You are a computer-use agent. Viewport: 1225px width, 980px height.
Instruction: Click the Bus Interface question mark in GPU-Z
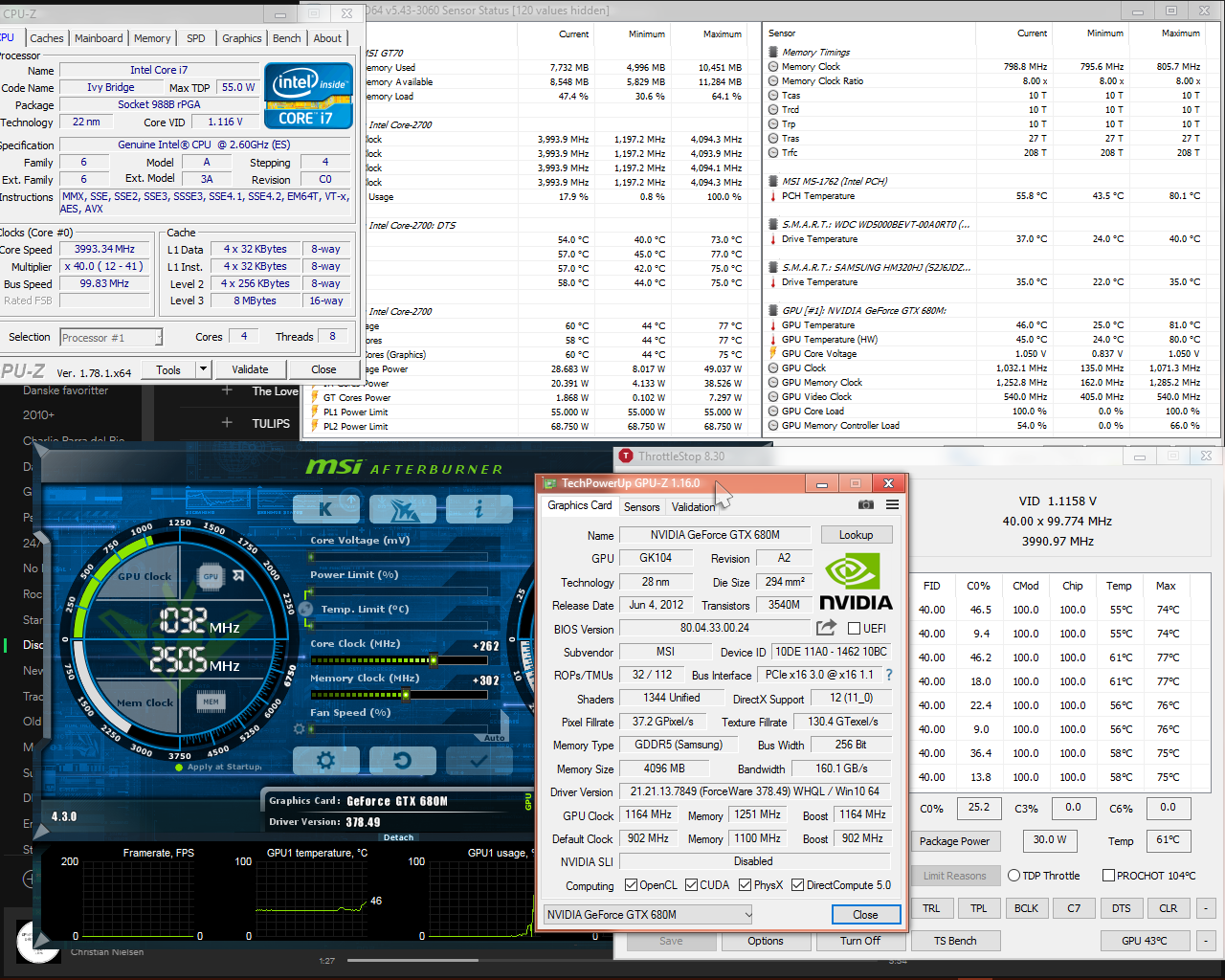tap(889, 675)
